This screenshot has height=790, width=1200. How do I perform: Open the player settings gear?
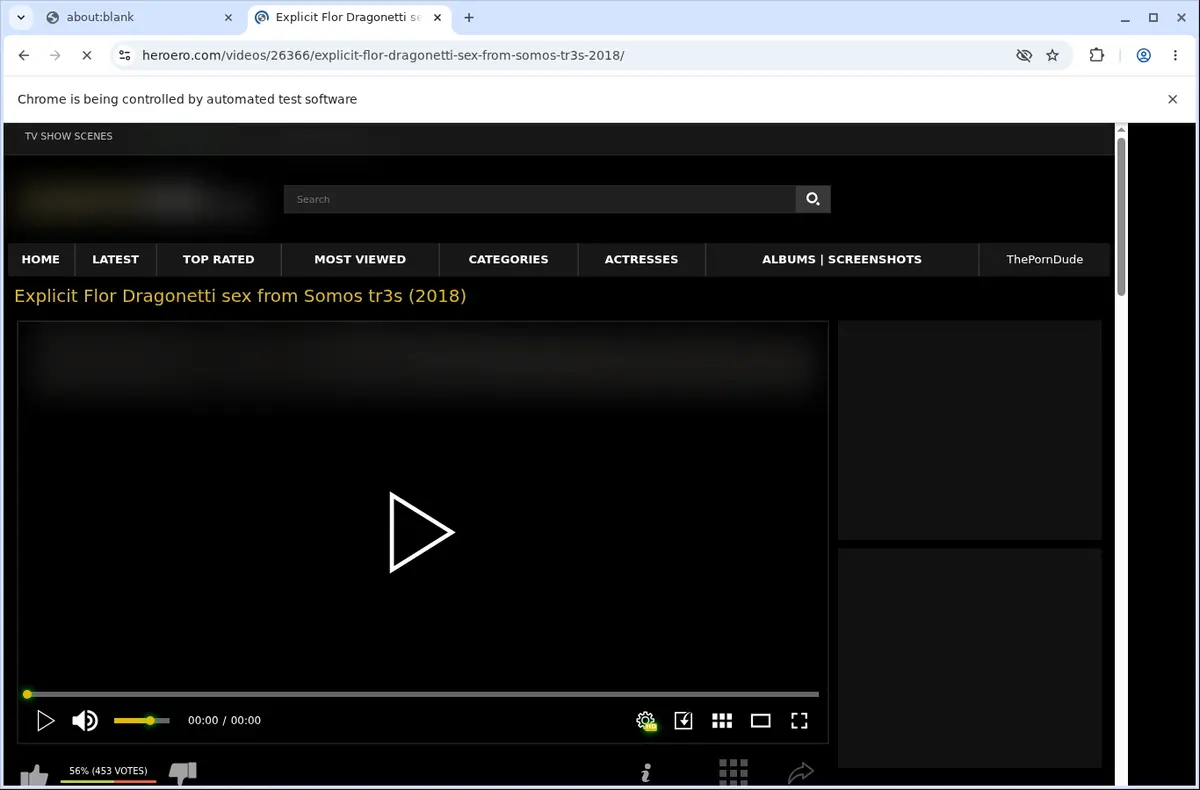pos(646,720)
